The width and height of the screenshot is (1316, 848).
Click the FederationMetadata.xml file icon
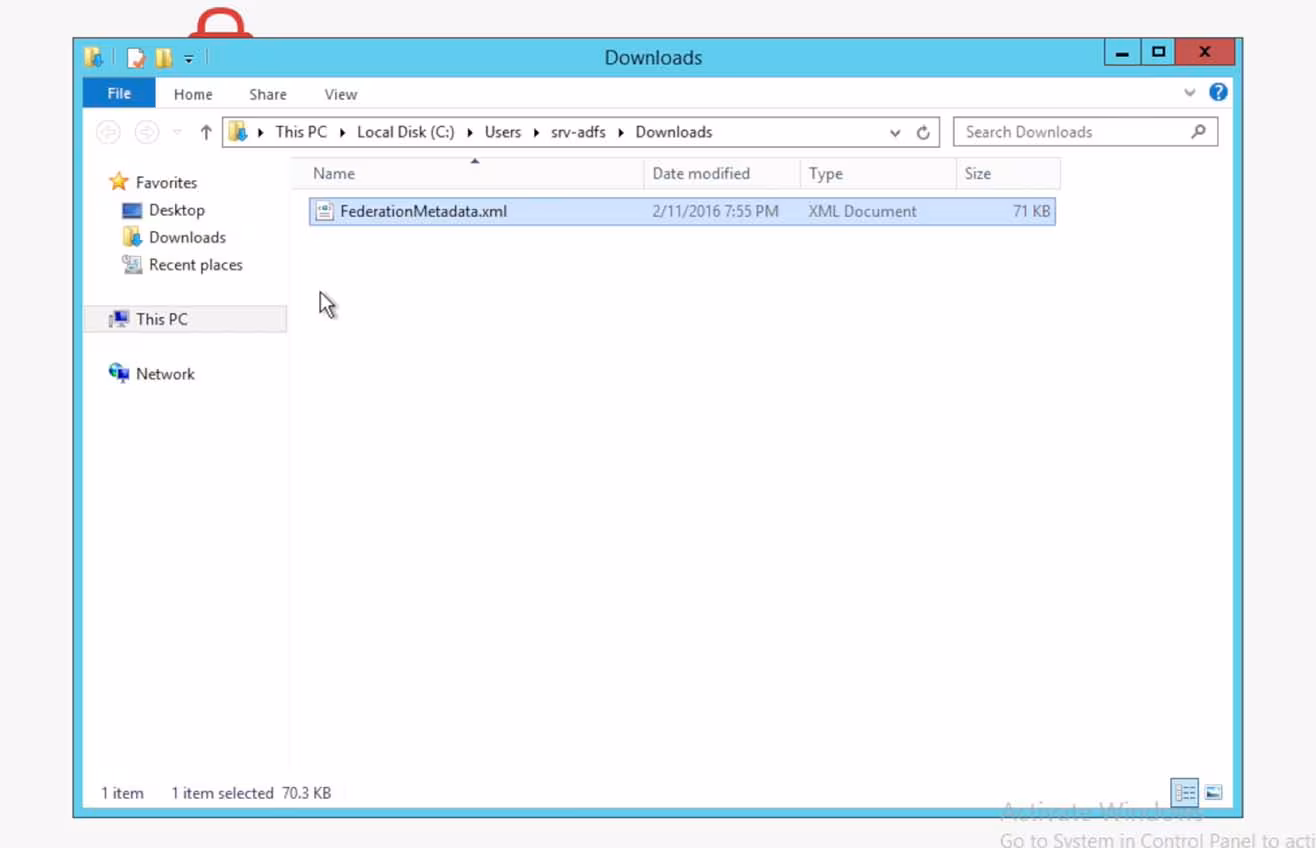coord(324,211)
